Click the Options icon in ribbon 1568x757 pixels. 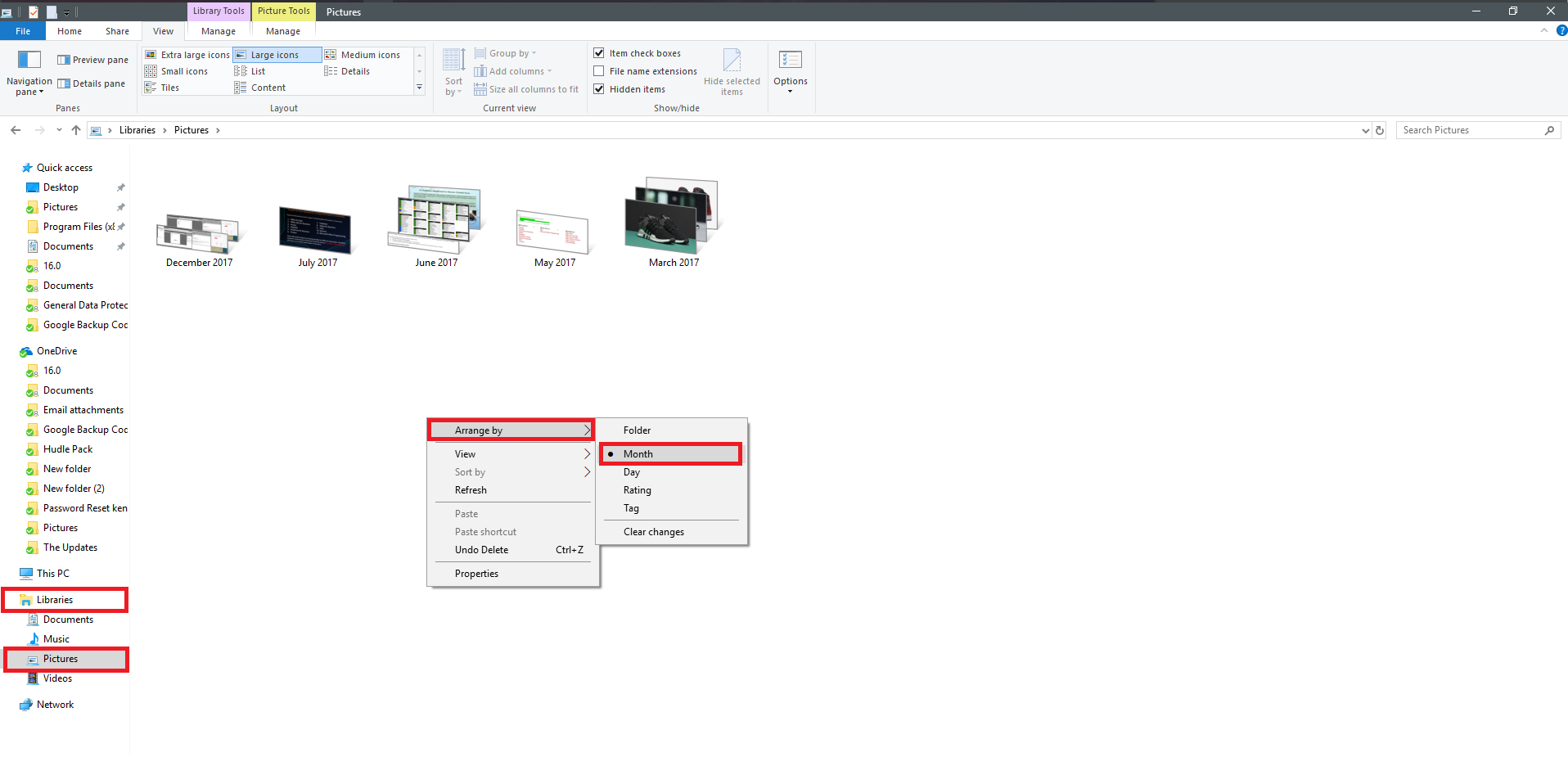(x=790, y=60)
